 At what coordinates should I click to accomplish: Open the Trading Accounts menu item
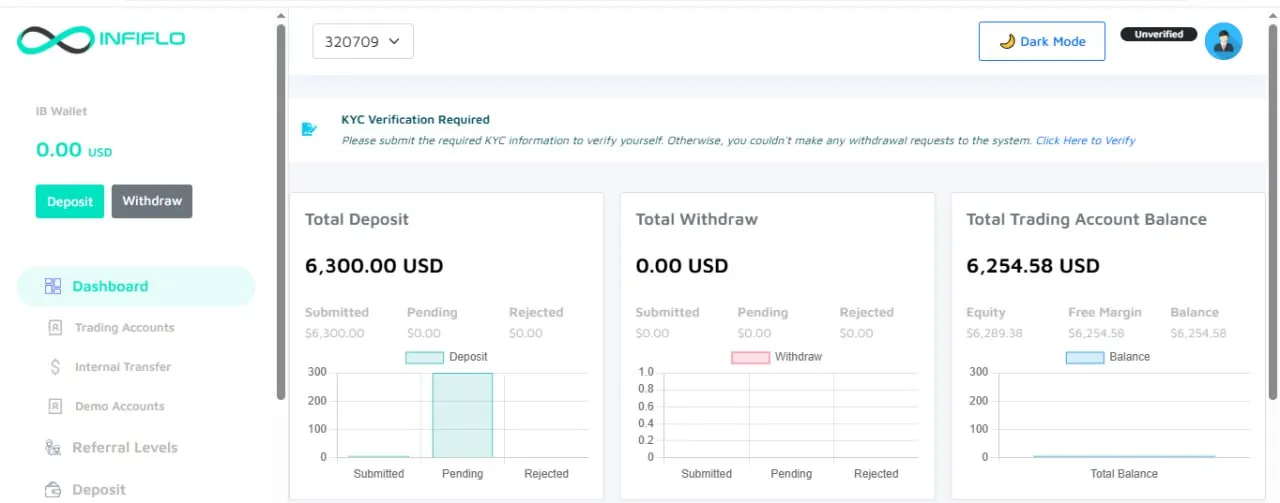pyautogui.click(x=124, y=328)
